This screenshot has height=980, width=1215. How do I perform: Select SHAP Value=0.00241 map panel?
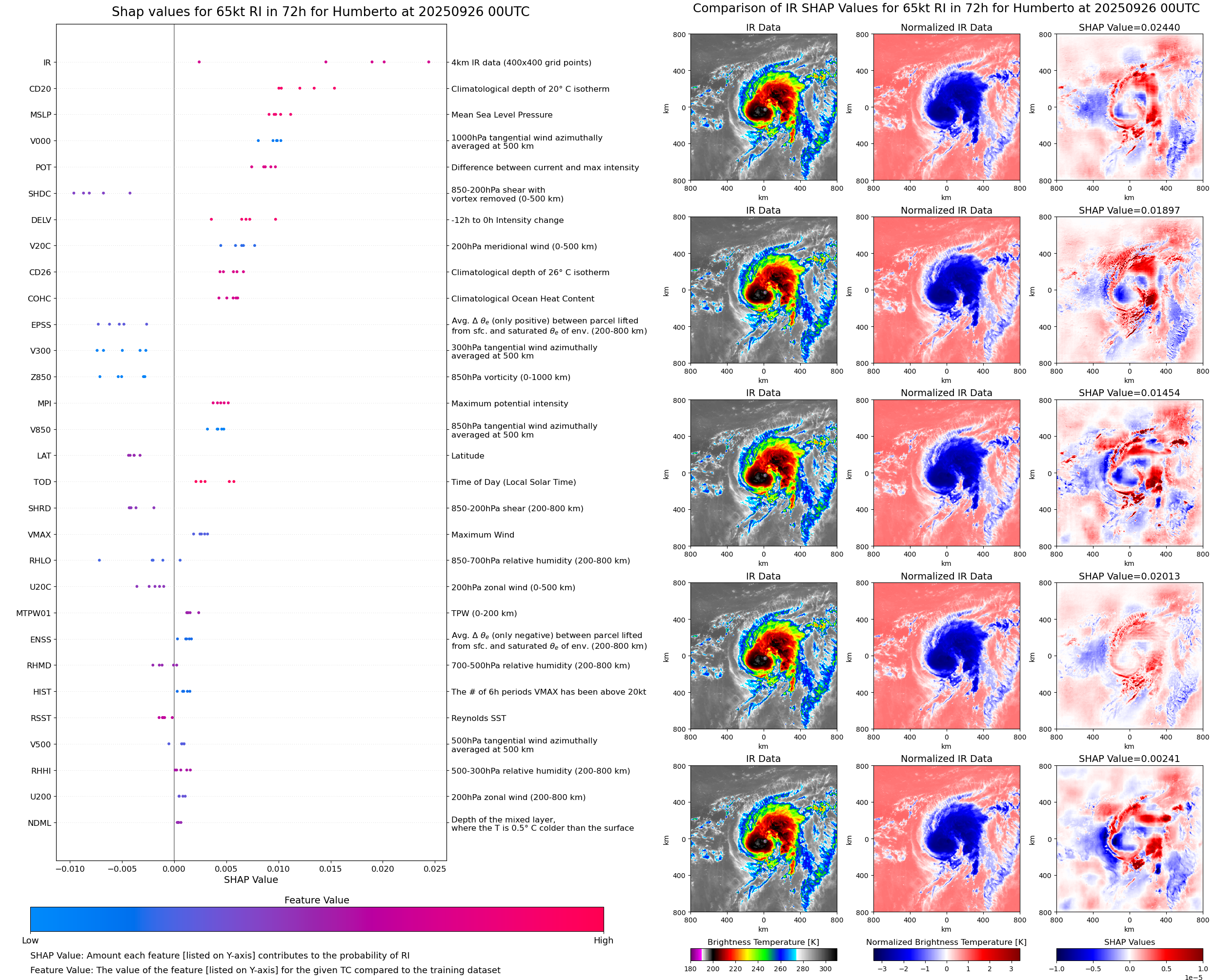click(1129, 839)
